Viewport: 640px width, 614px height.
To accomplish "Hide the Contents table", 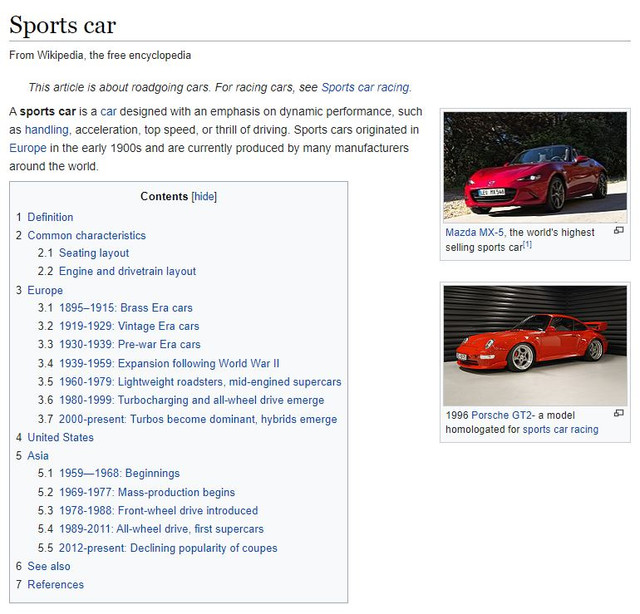I will click(204, 196).
